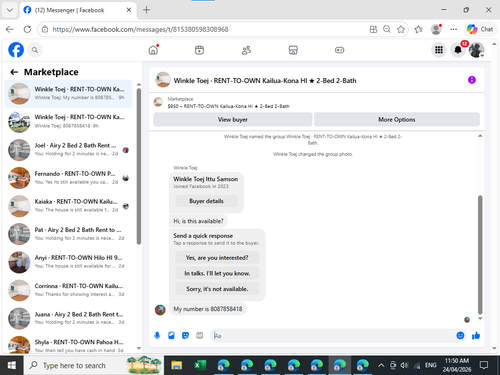Click the 'Hi, is this available?' message bubble
Image resolution: width=500 pixels, height=375 pixels.
tap(198, 221)
